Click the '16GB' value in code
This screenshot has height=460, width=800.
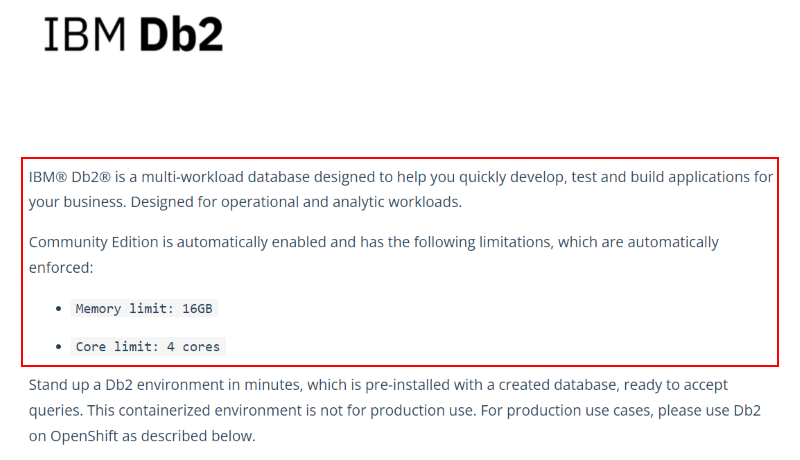197,309
